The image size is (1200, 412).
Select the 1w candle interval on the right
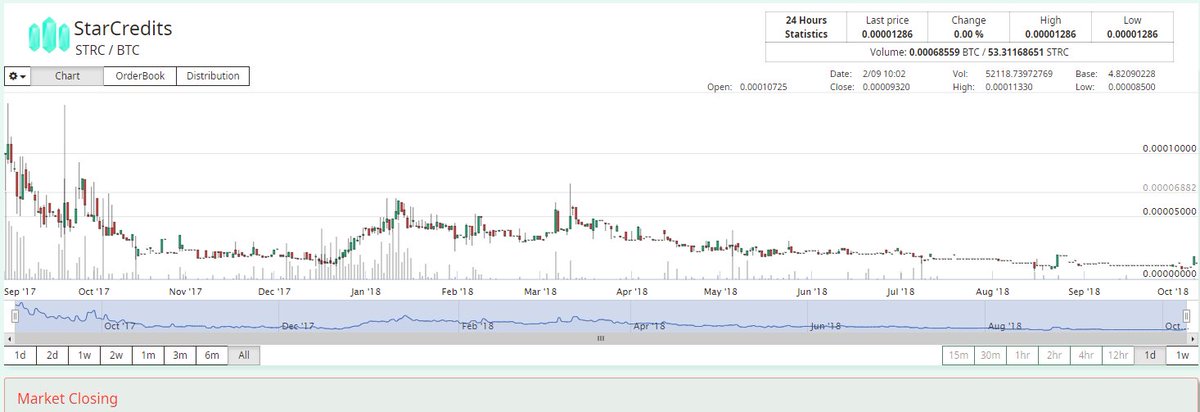point(1181,355)
